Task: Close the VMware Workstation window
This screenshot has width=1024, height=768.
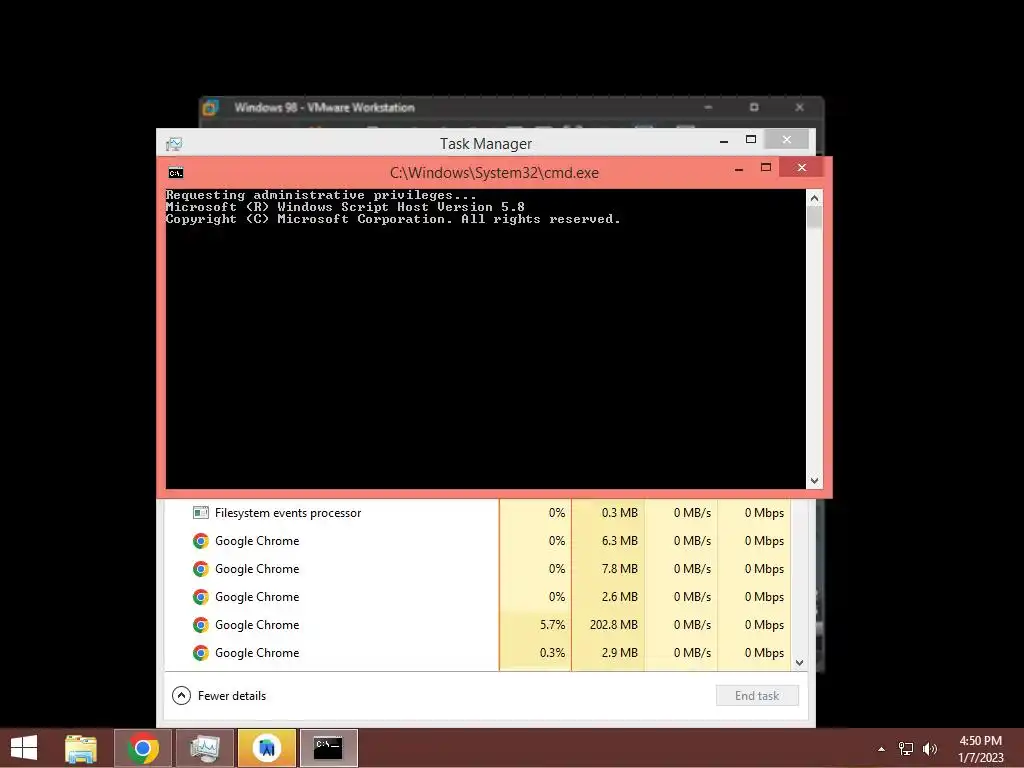Action: (799, 107)
